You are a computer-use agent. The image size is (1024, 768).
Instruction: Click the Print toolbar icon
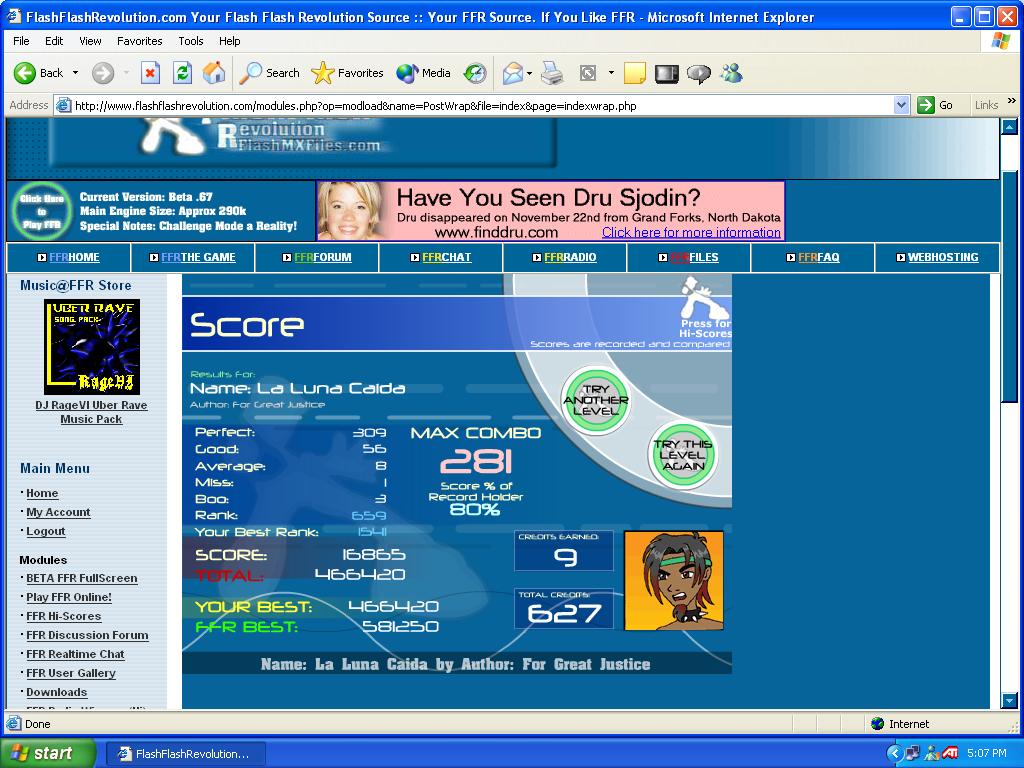[552, 73]
